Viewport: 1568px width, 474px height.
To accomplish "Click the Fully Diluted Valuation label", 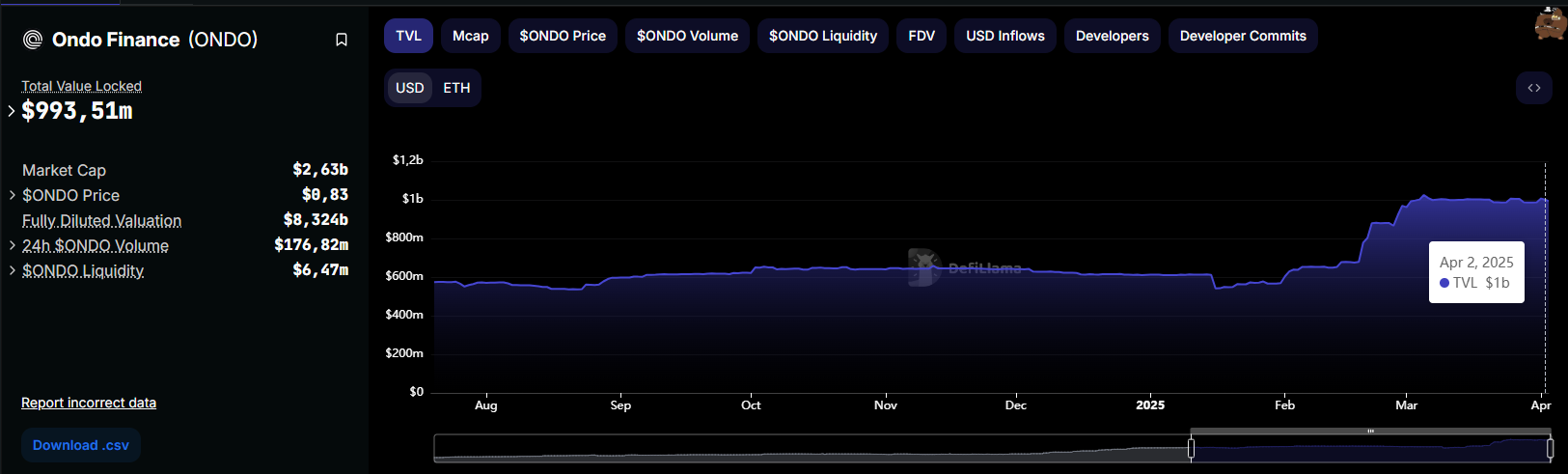I will (102, 220).
